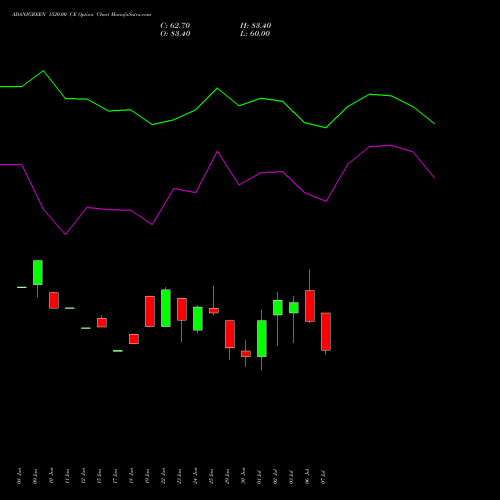Click the 22 Jun date label
The width and height of the screenshot is (500, 500).
coord(163,476)
